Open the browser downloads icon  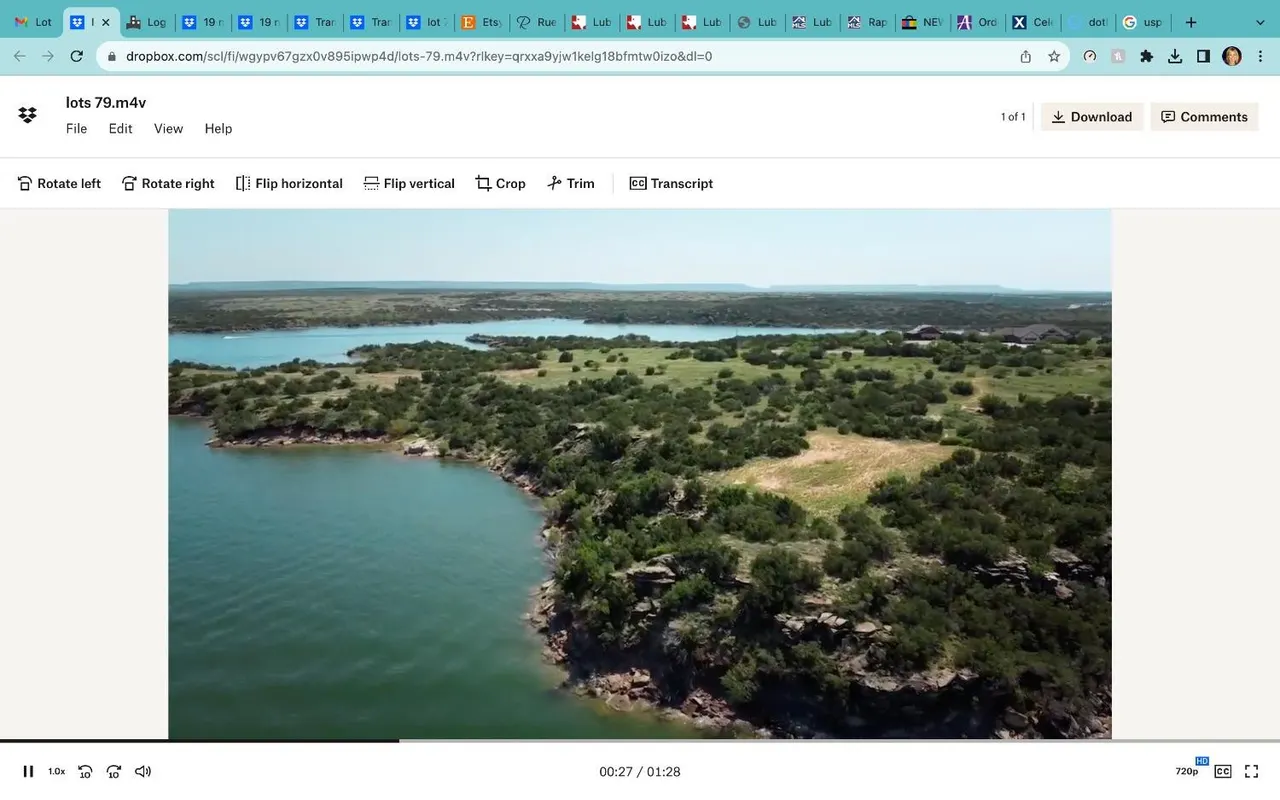point(1175,56)
